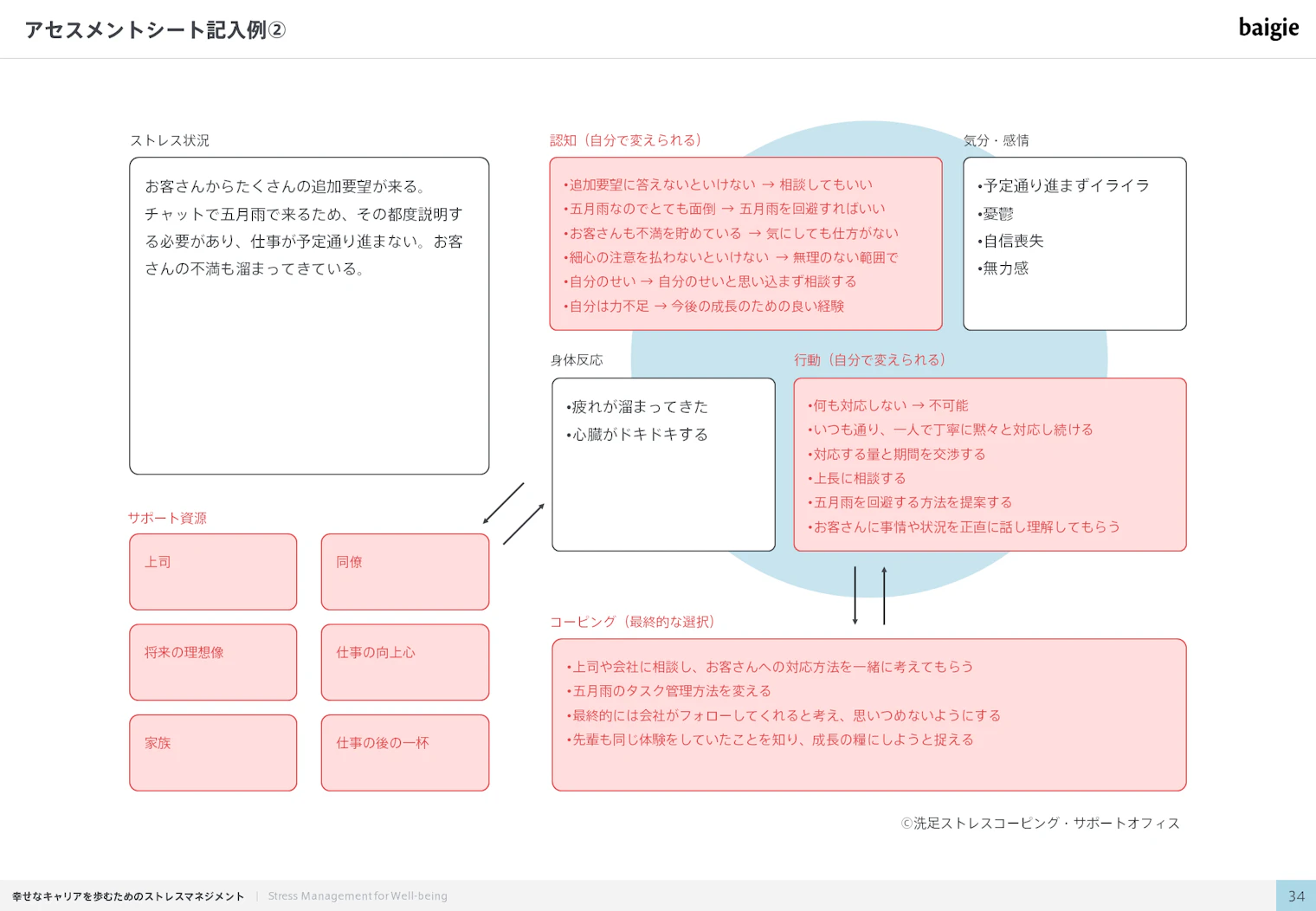Click the line 五月雨なのでとても面倒 → 五月雨を回避すればいい
Image resolution: width=1316 pixels, height=911 pixels.
725,209
